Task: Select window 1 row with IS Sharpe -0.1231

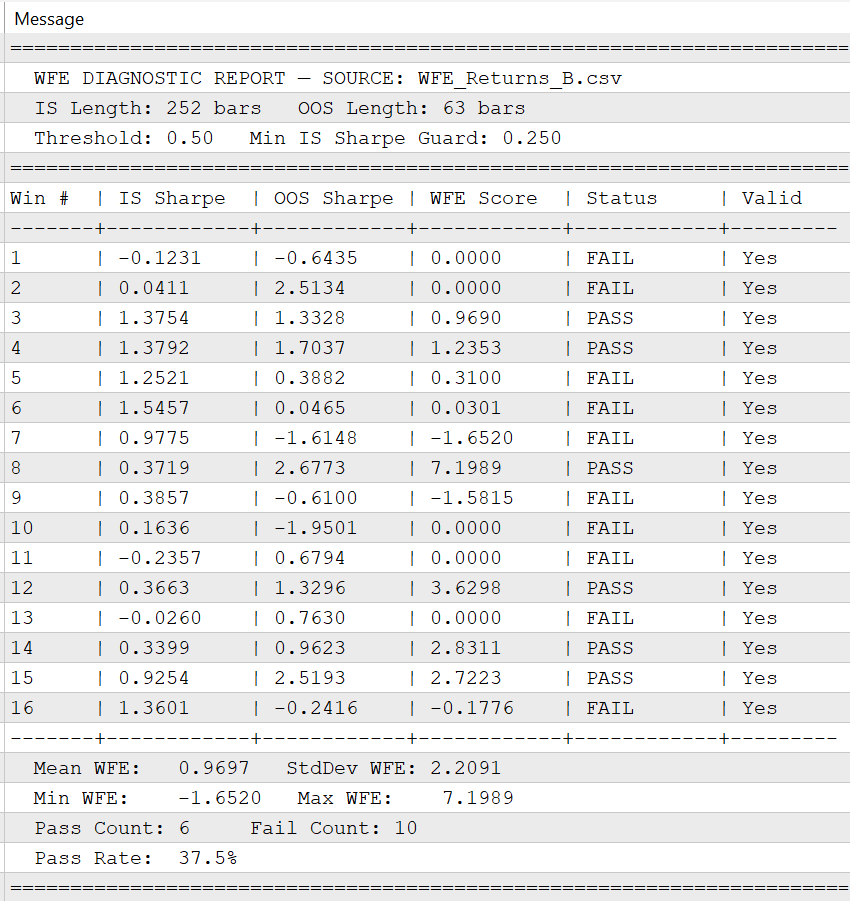Action: pyautogui.click(x=427, y=258)
